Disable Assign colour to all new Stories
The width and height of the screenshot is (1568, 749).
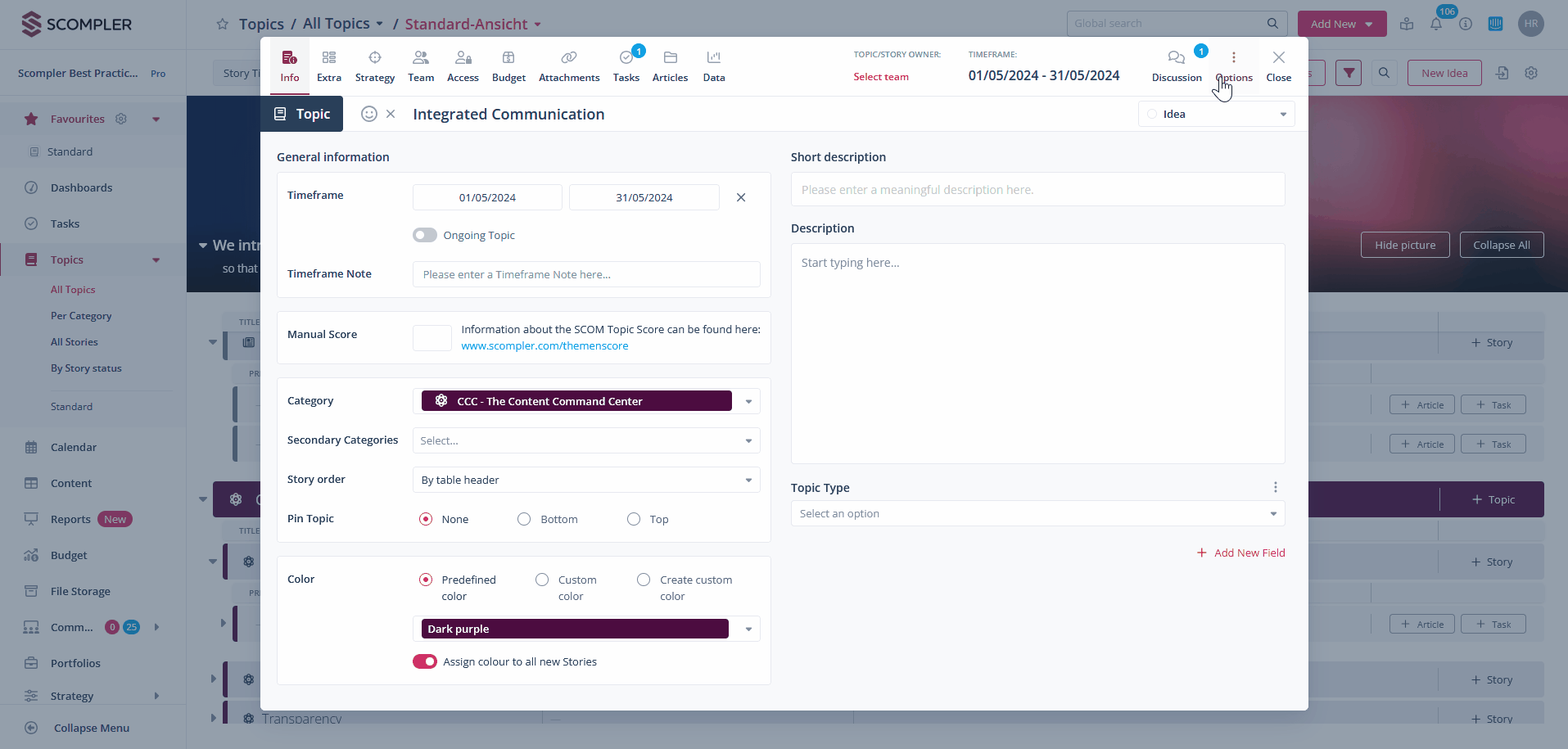pos(424,661)
